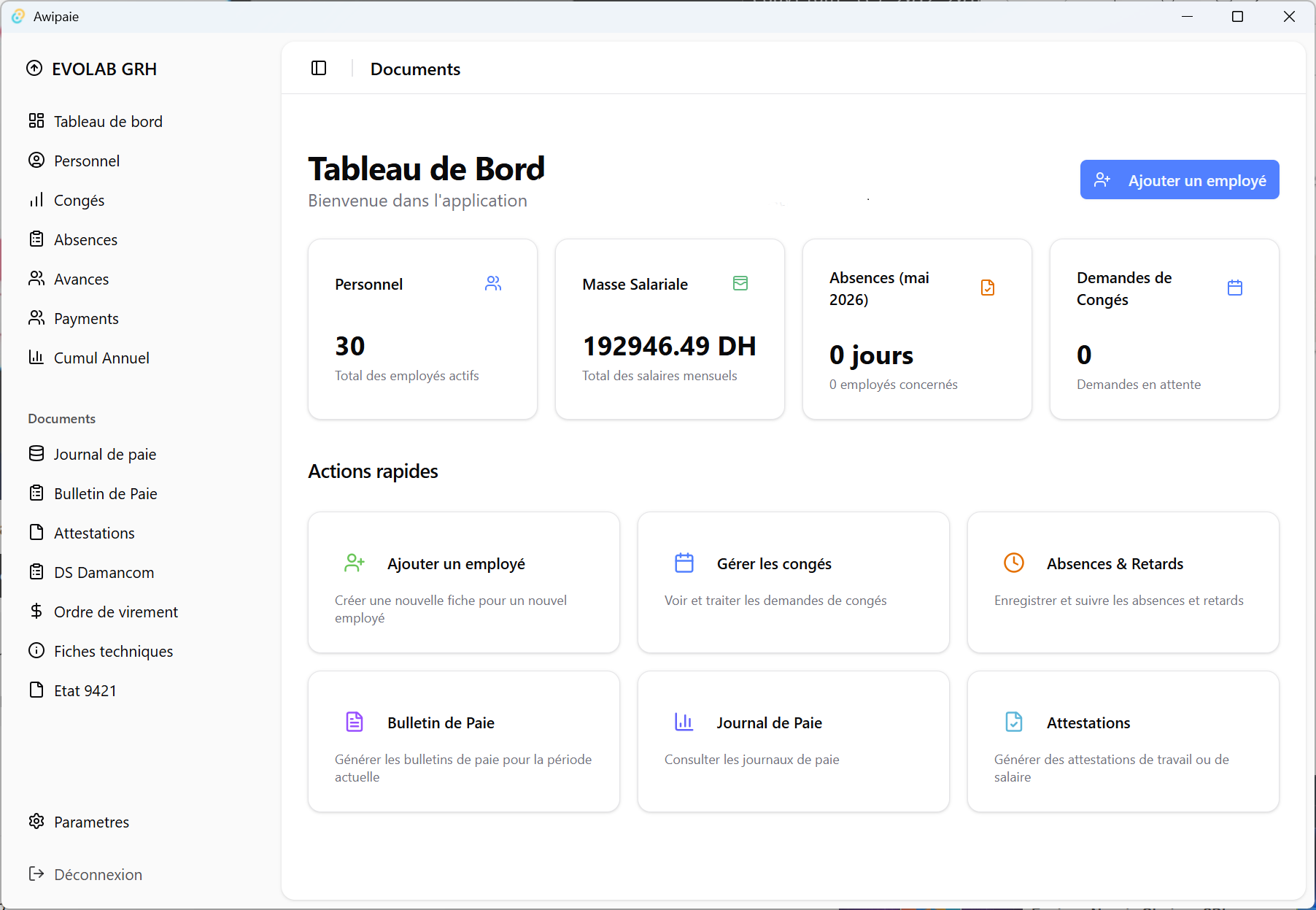
Task: Click the Masse Salariale stat card
Action: tap(670, 329)
